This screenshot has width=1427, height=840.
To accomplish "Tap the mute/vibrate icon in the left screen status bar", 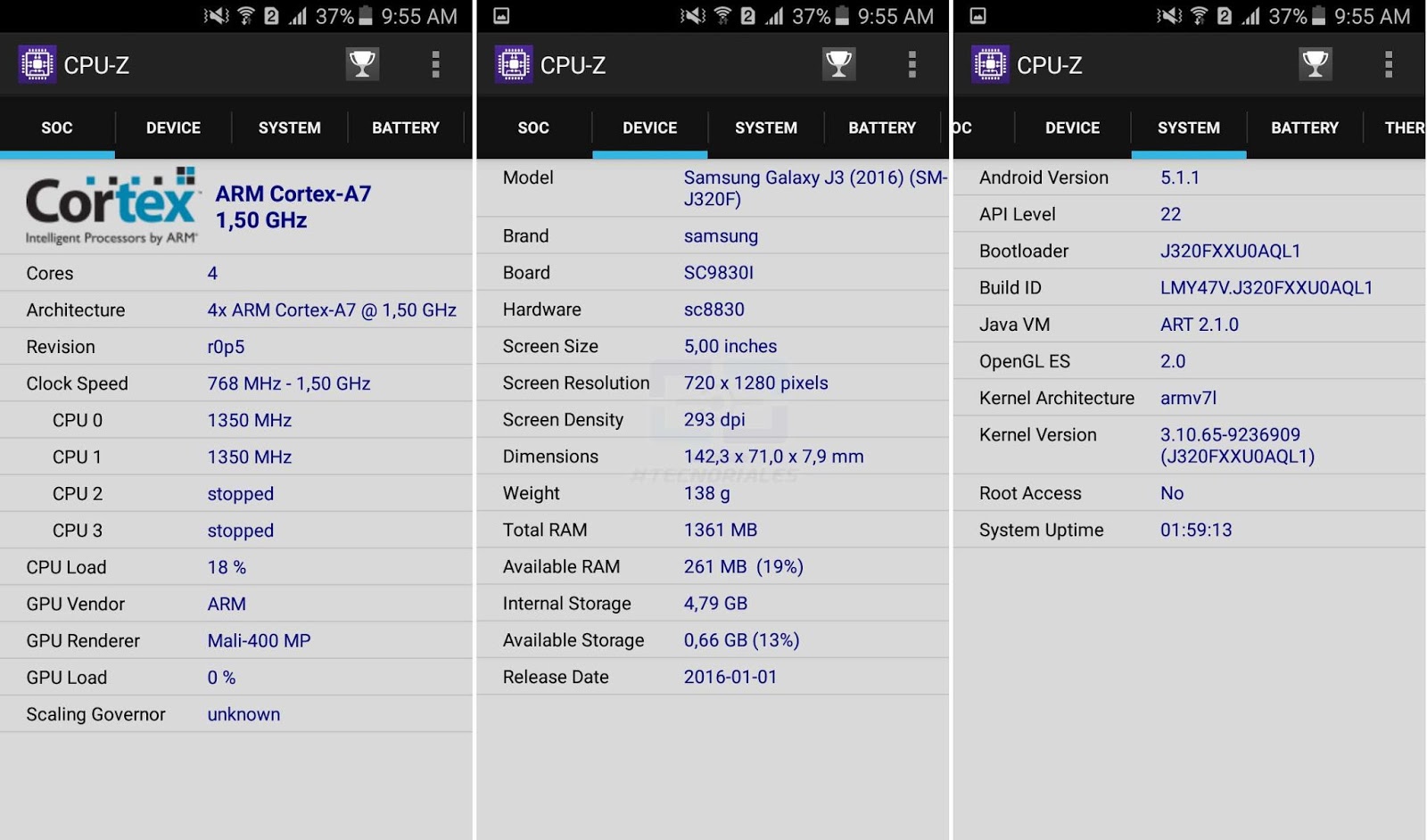I will [216, 16].
